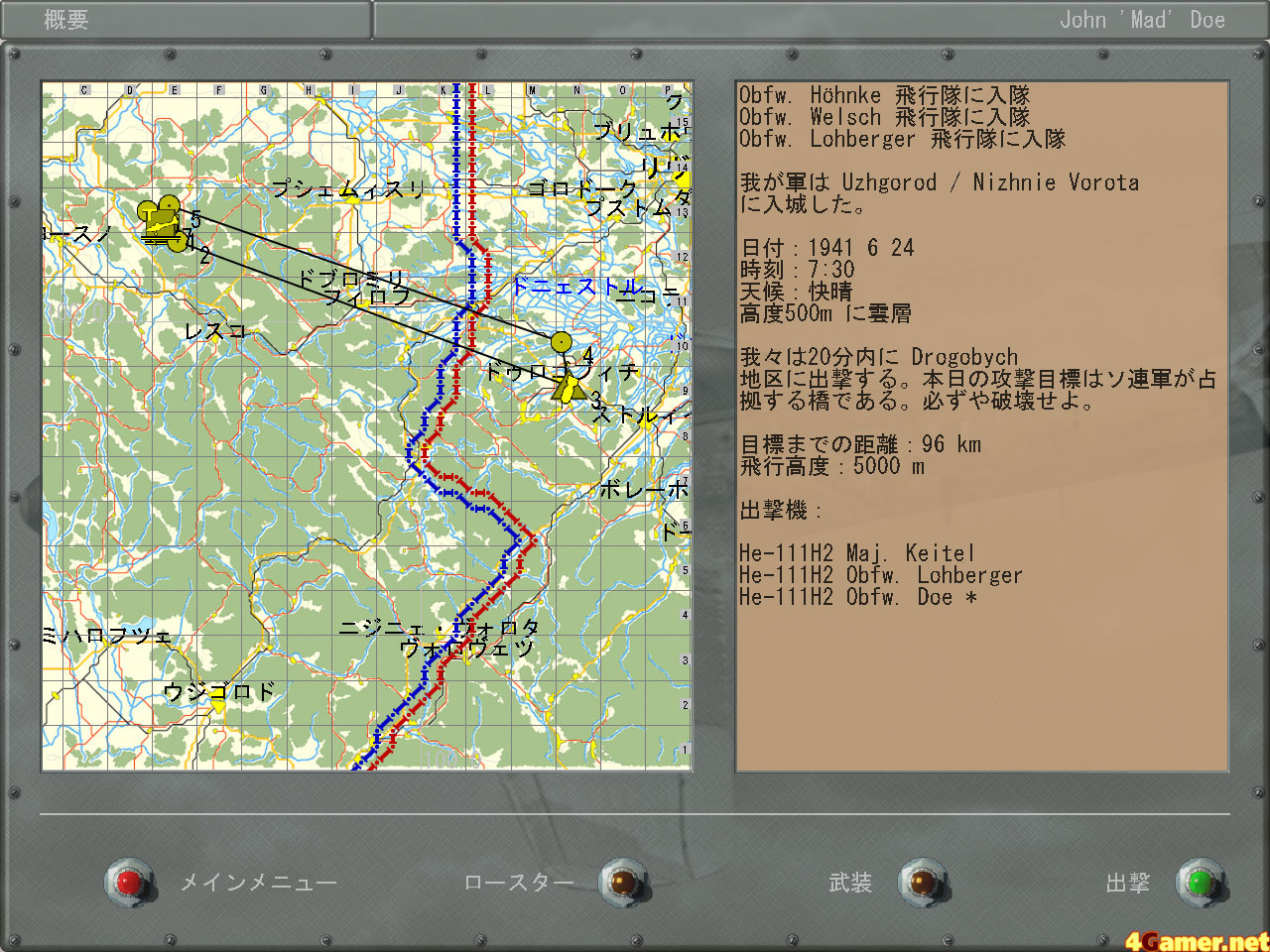Click the yellow town marker below ウジゴロド
This screenshot has width=1270, height=952.
[219, 704]
